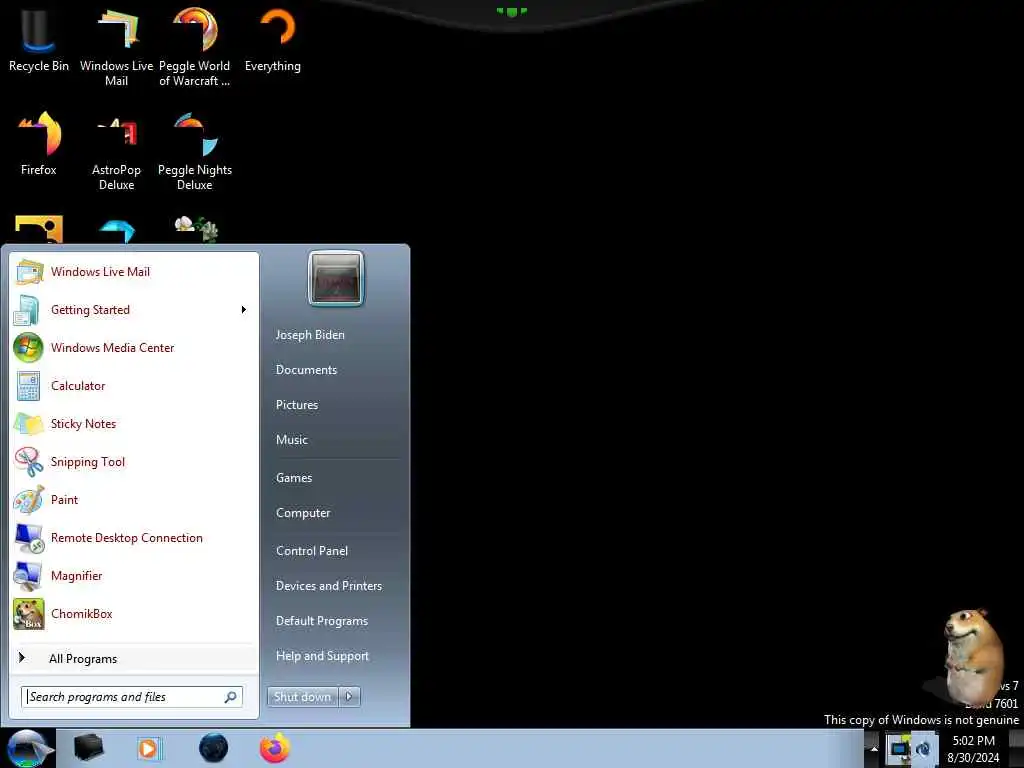The height and width of the screenshot is (768, 1024).
Task: Open Sticky Notes from Start menu
Action: tap(135, 423)
